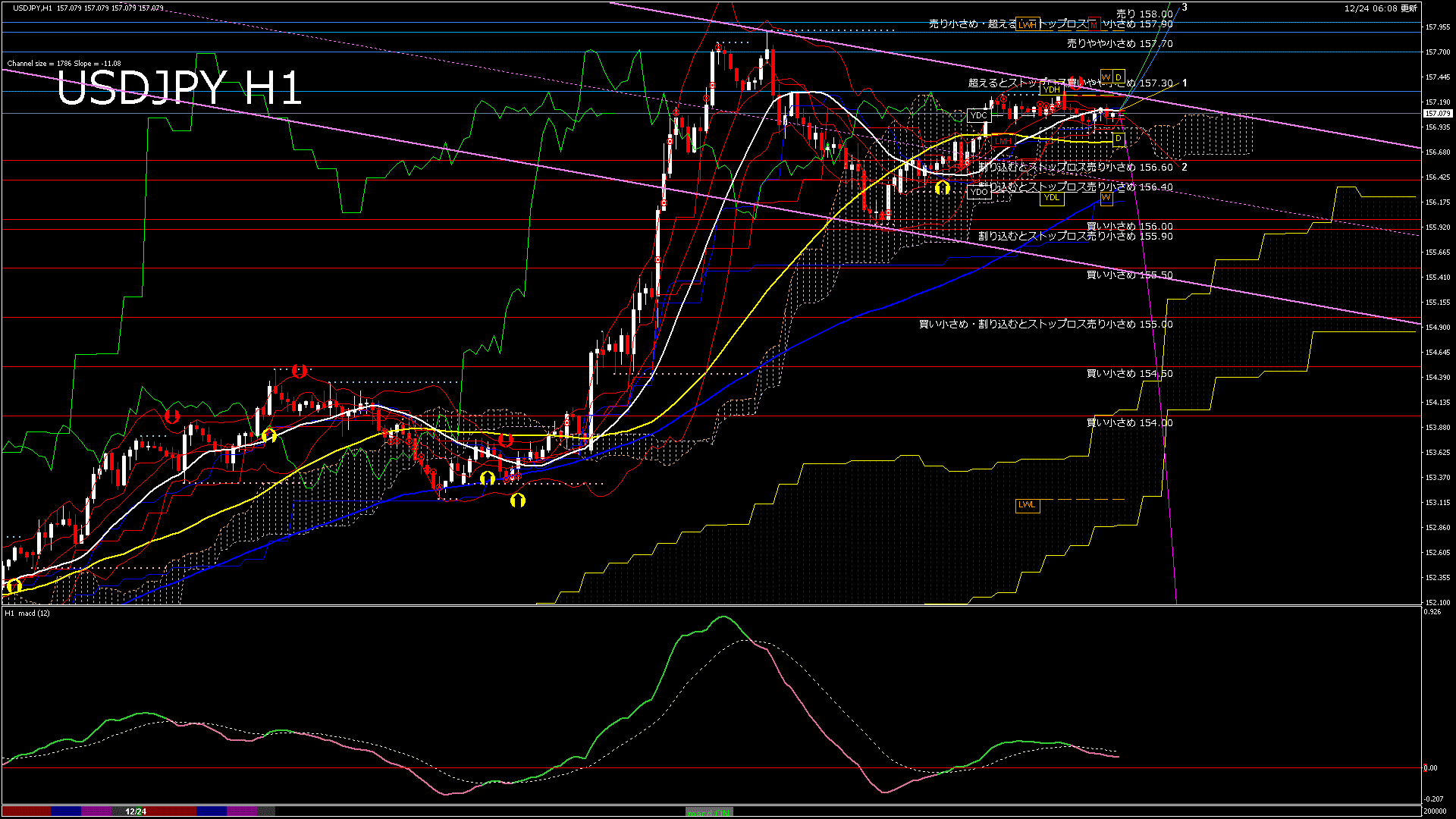Click the red LMH level label
1456x819 pixels.
[1003, 141]
